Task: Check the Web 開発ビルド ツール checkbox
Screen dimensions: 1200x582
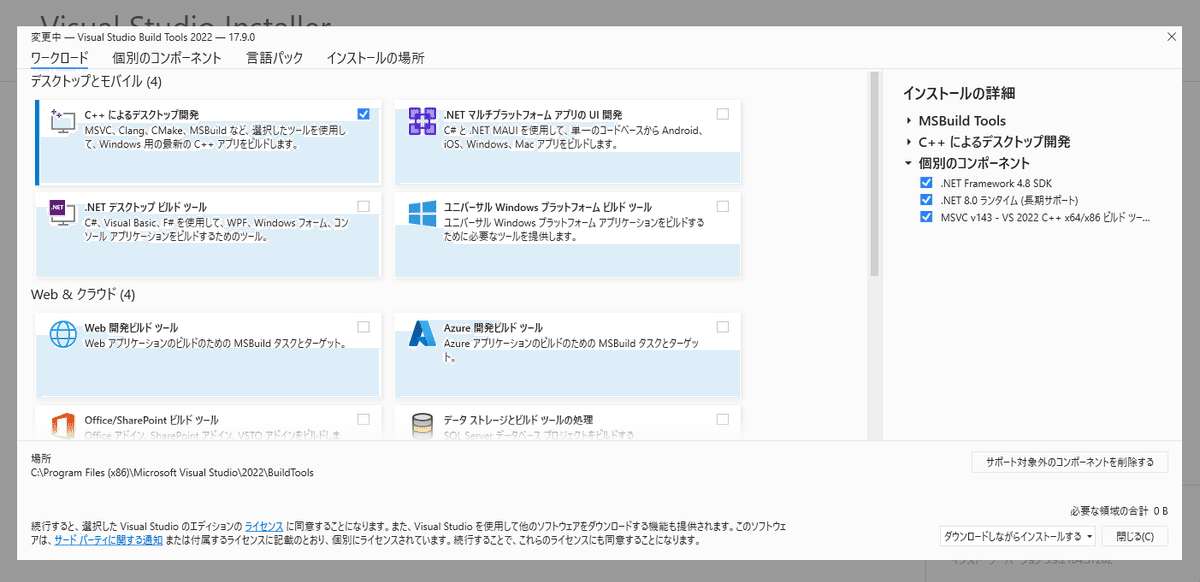Action: click(363, 327)
